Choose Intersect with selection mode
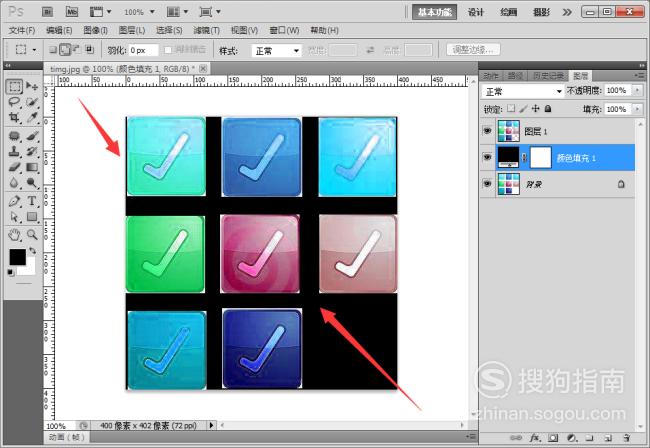Viewport: 650px width, 448px height. click(89, 49)
